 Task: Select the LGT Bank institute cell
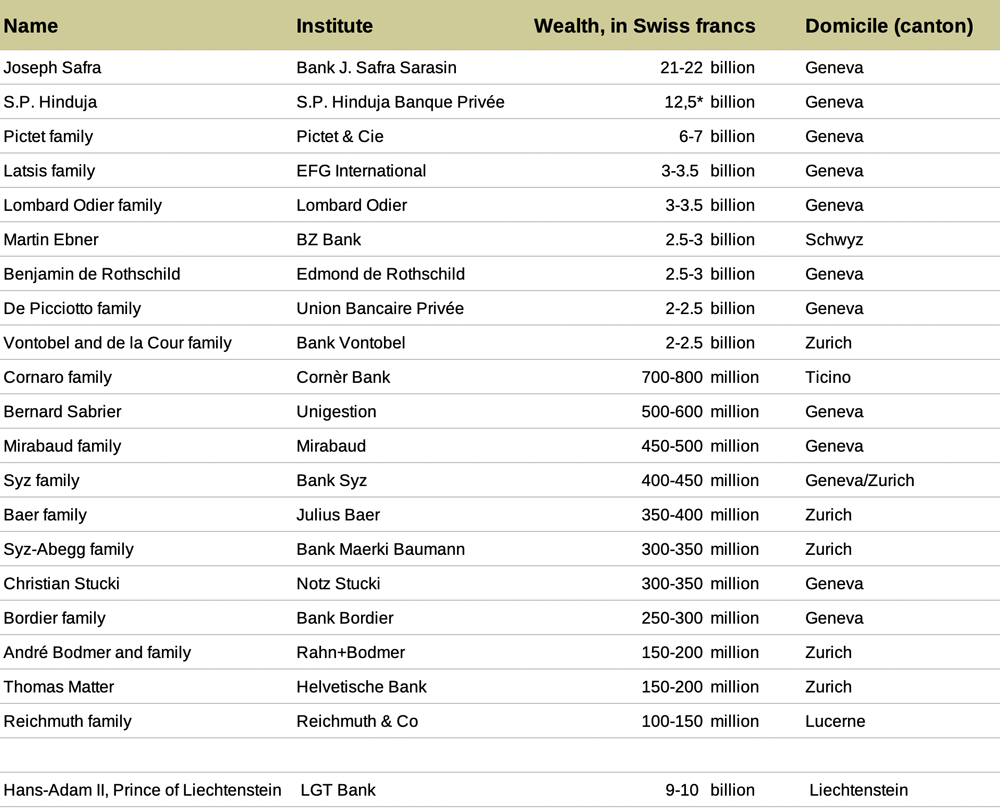pyautogui.click(x=338, y=790)
